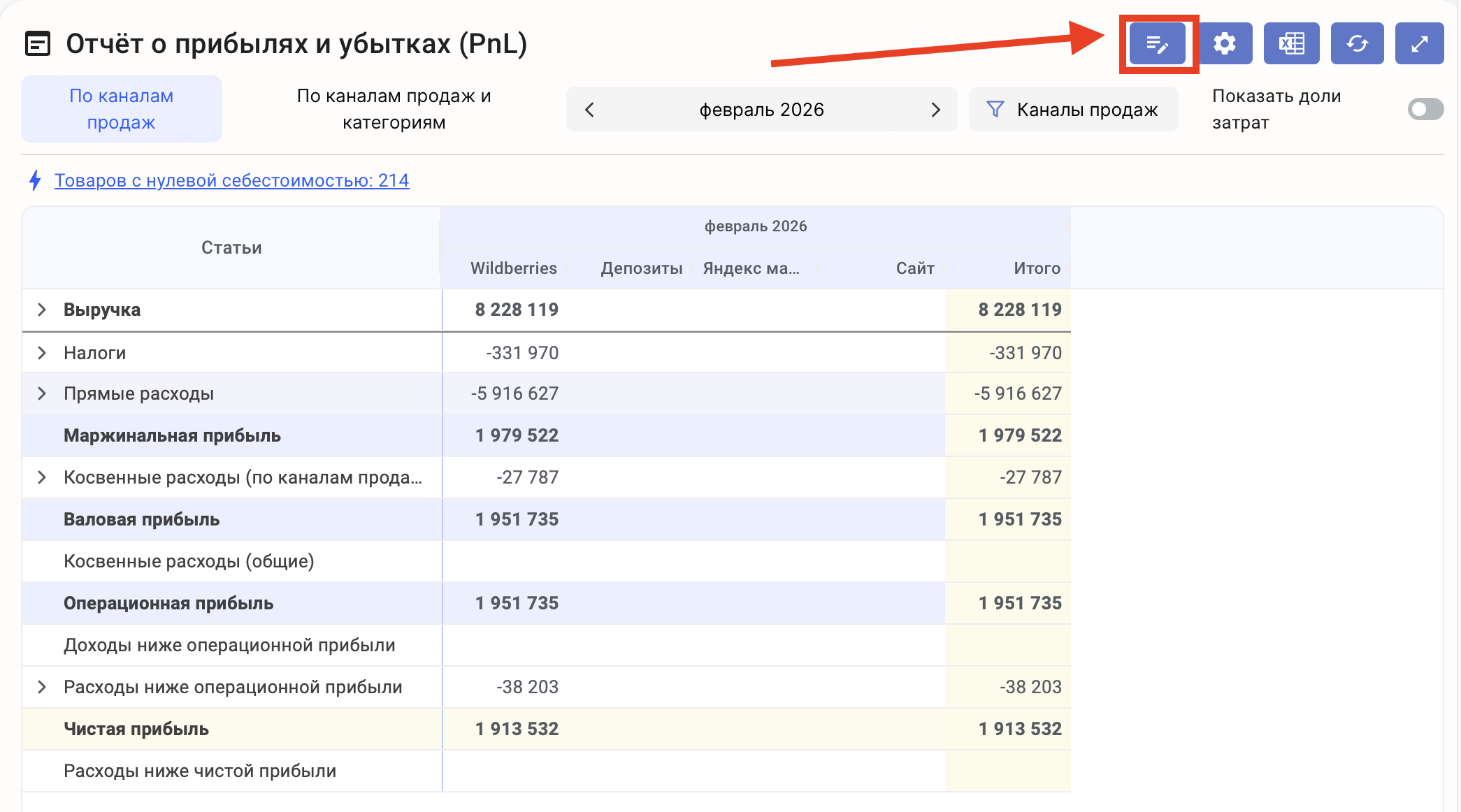Go to next month arrow
Viewport: 1461px width, 812px height.
pos(935,110)
